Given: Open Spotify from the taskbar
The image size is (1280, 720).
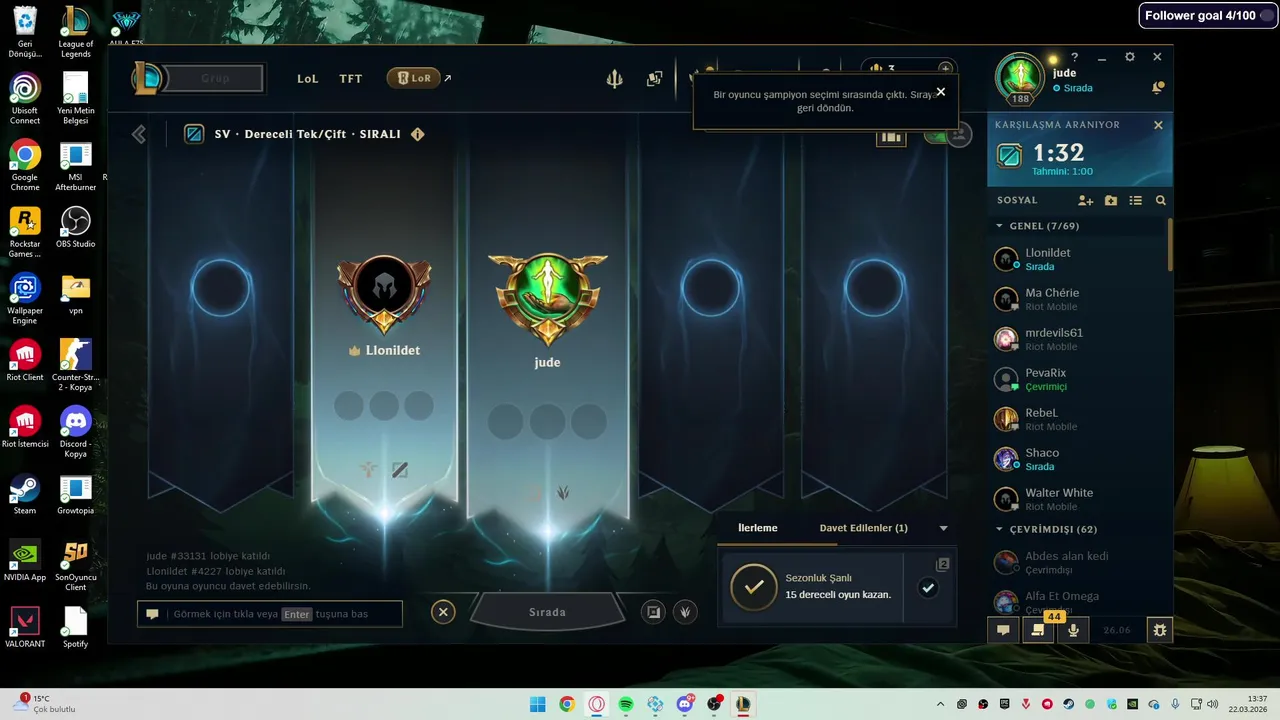Looking at the screenshot, I should [x=626, y=704].
